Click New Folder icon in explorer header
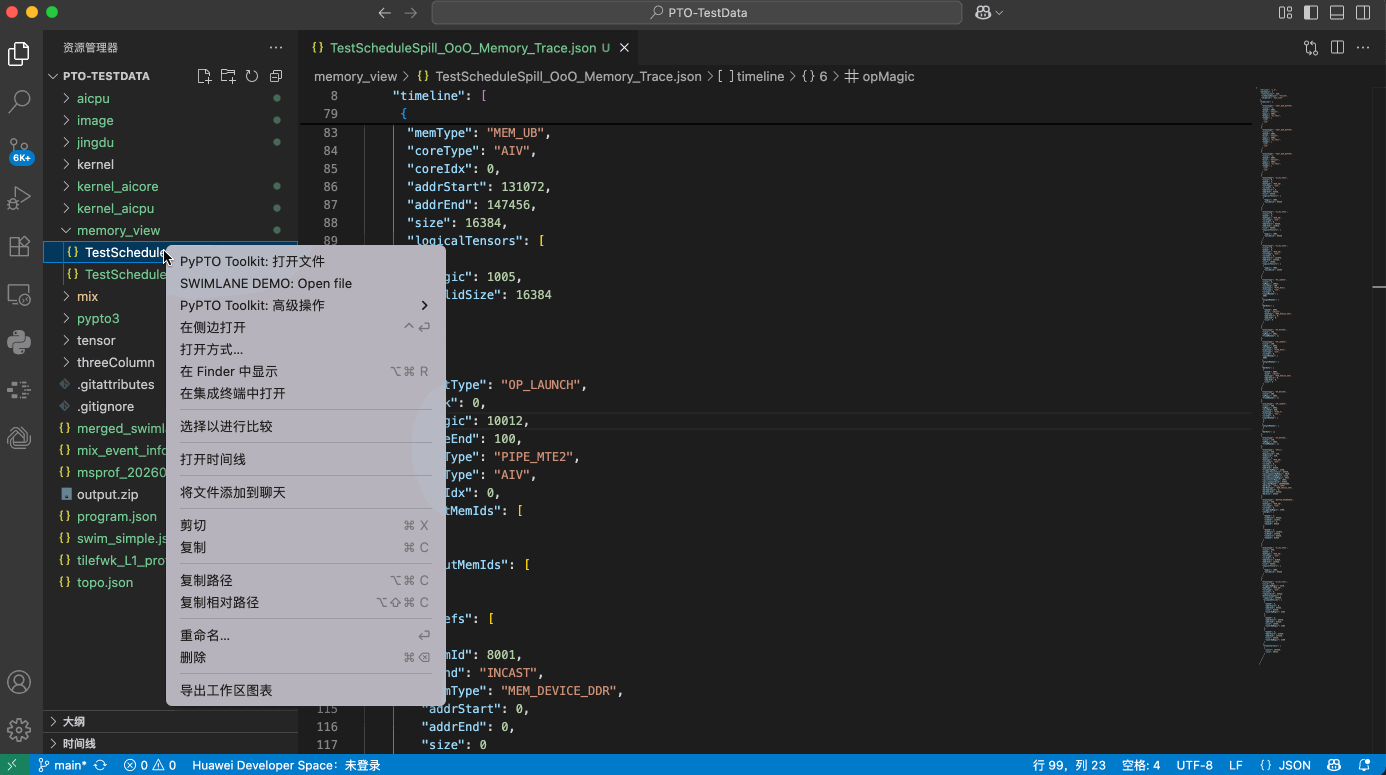 (x=228, y=76)
